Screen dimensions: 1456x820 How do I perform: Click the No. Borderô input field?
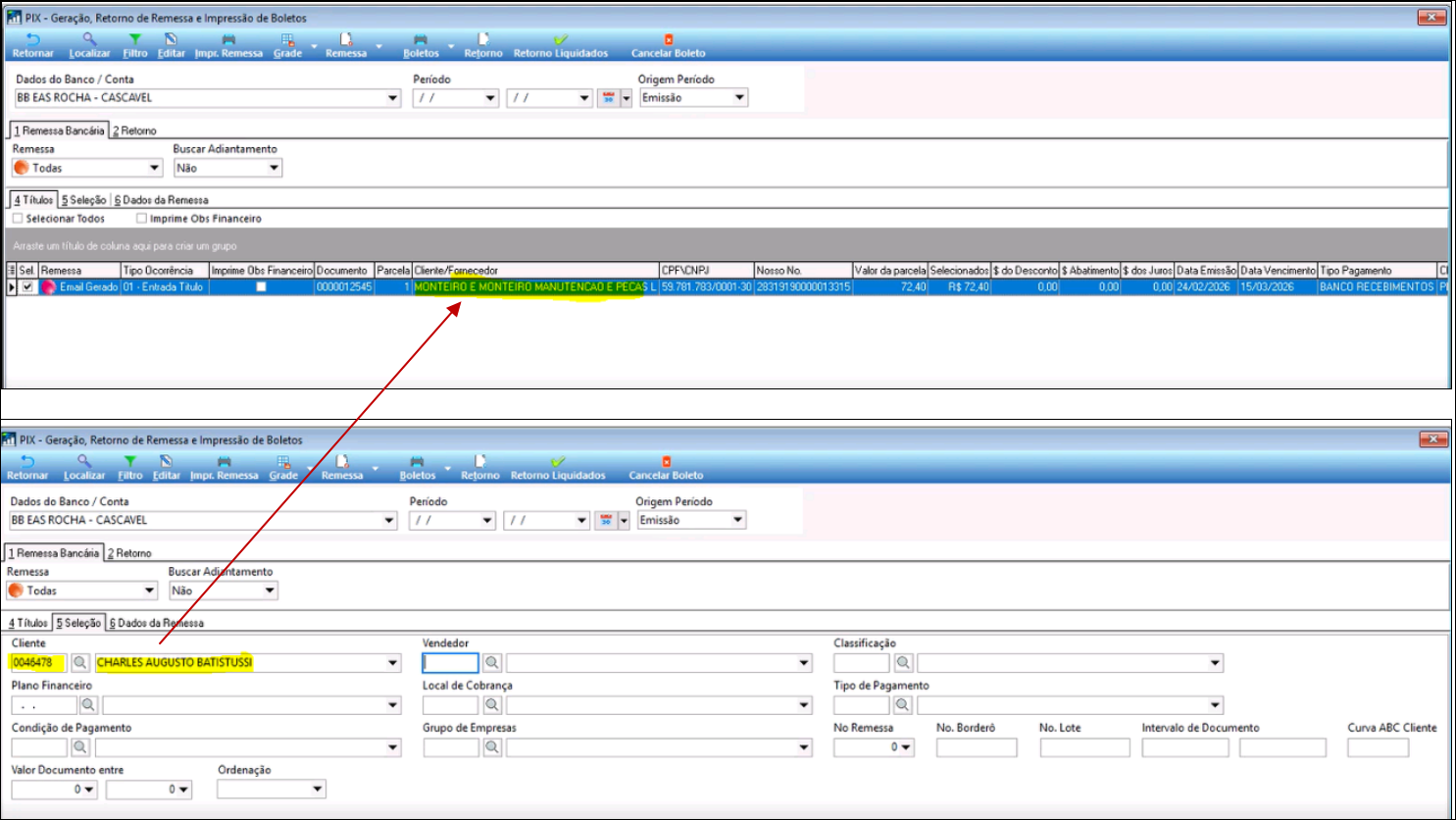tap(976, 747)
